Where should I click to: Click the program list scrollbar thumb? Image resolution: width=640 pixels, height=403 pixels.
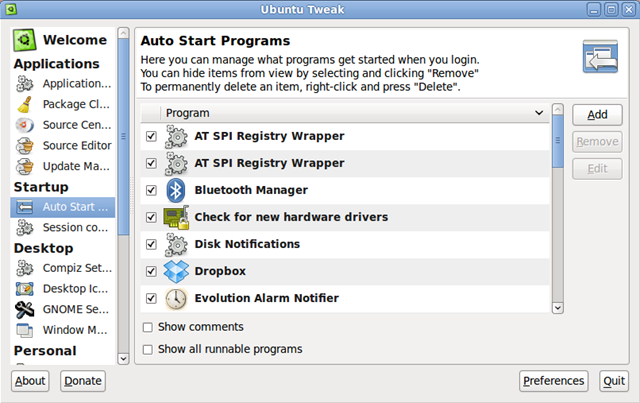tap(558, 141)
